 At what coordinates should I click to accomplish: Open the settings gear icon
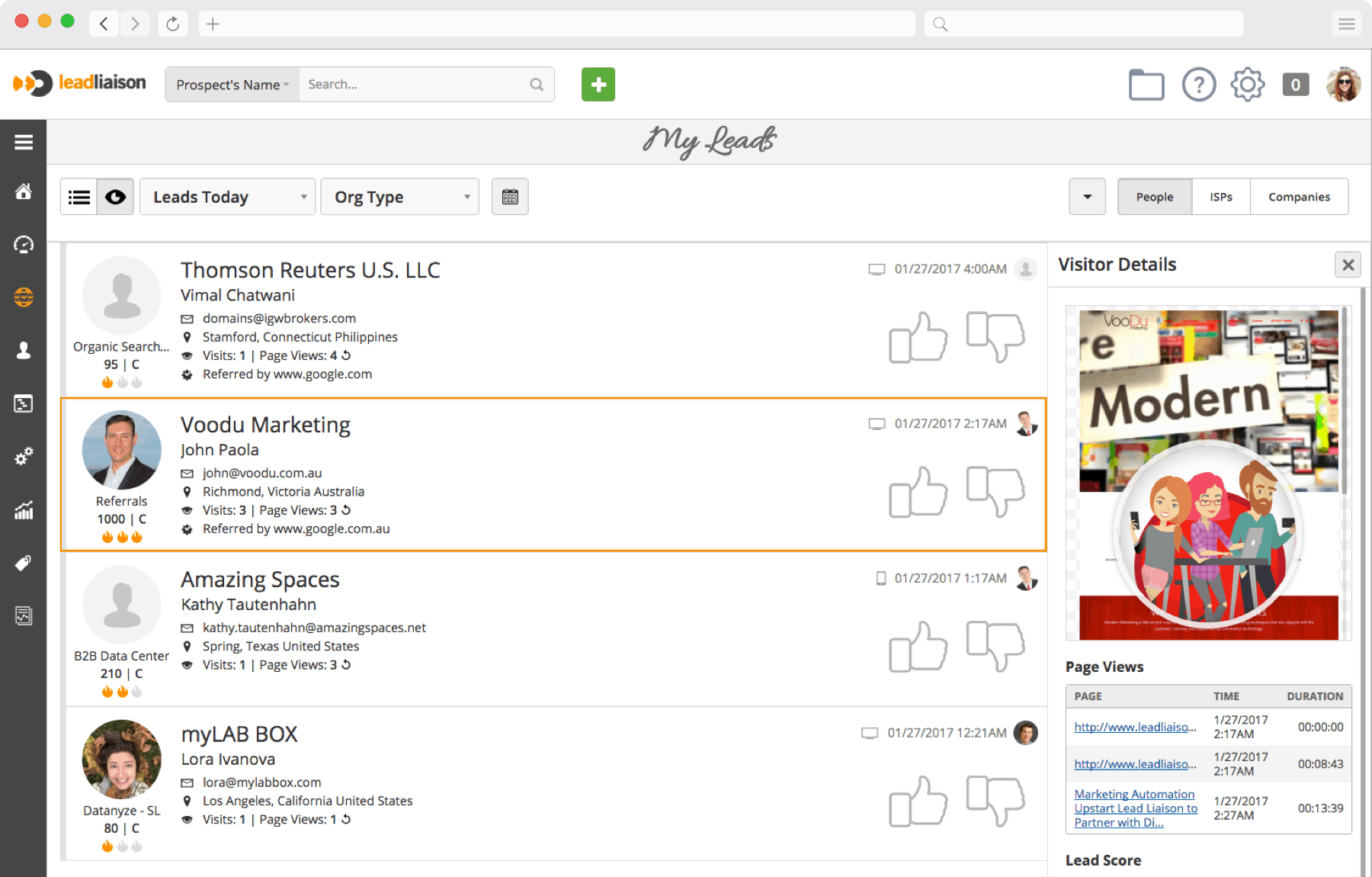click(x=1248, y=85)
